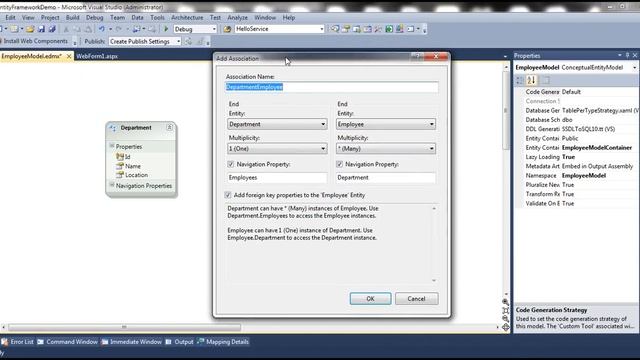Image resolution: width=640 pixels, height=360 pixels.
Task: Open the Output panel
Action: tap(180, 342)
